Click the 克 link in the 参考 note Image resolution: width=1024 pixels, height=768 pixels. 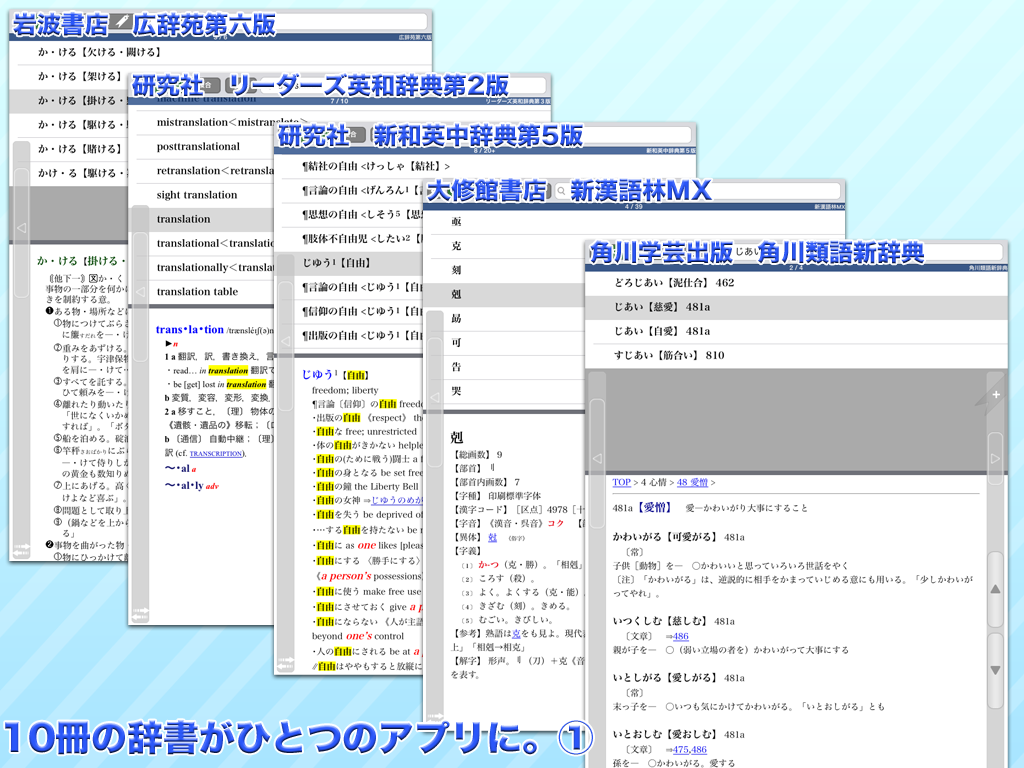[x=517, y=633]
